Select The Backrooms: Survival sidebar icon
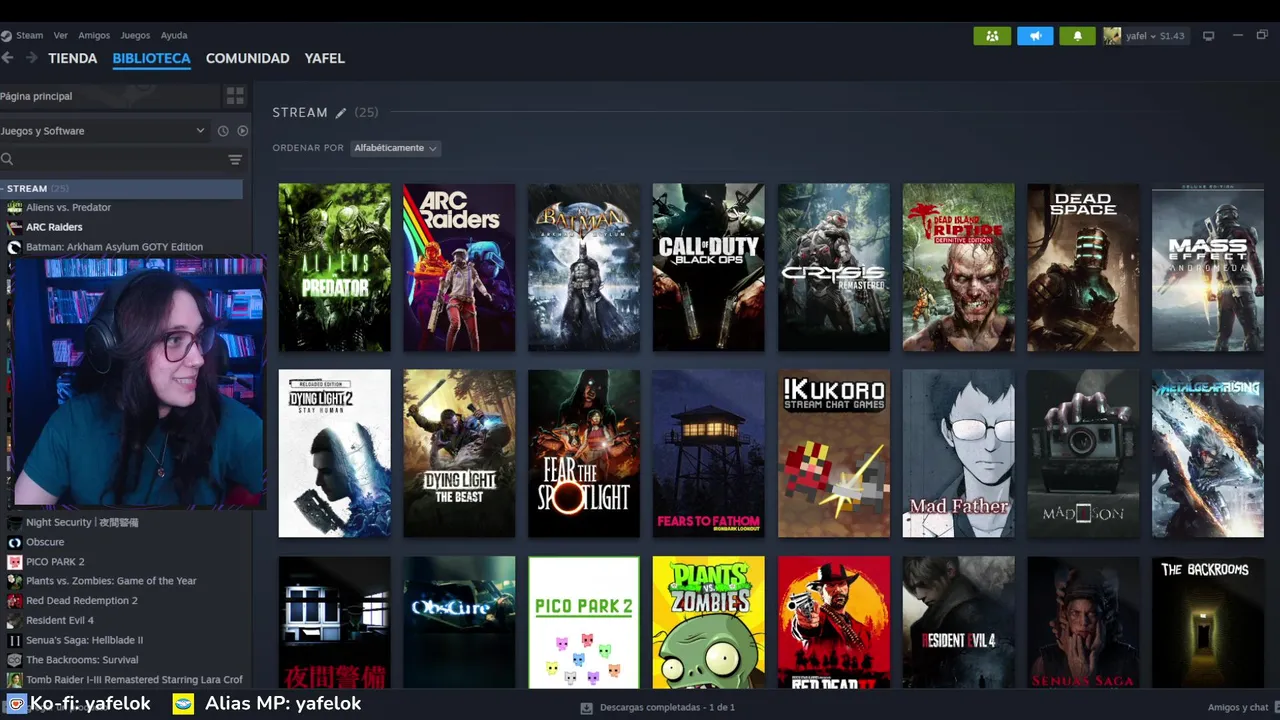This screenshot has height=720, width=1280. [x=14, y=660]
